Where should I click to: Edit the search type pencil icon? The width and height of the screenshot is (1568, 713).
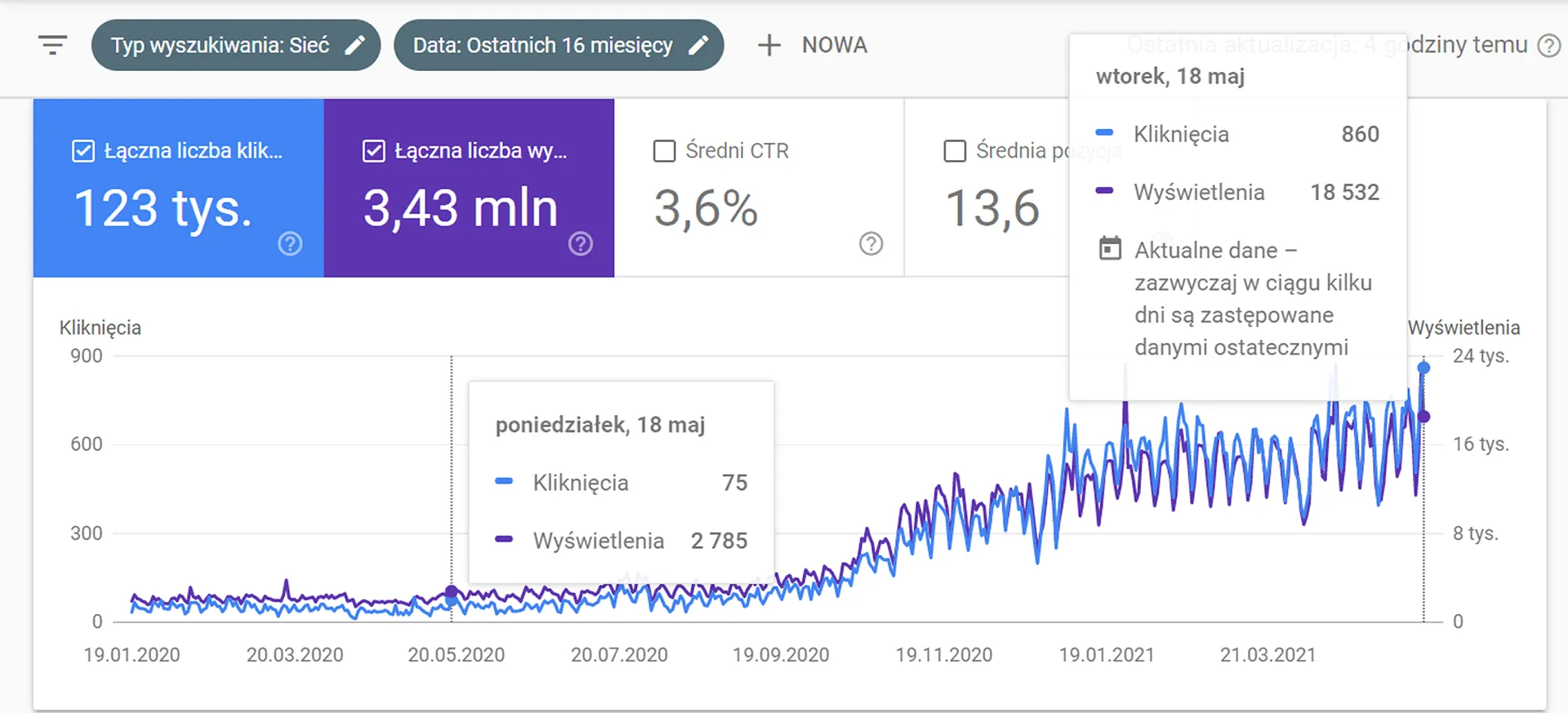(x=354, y=45)
